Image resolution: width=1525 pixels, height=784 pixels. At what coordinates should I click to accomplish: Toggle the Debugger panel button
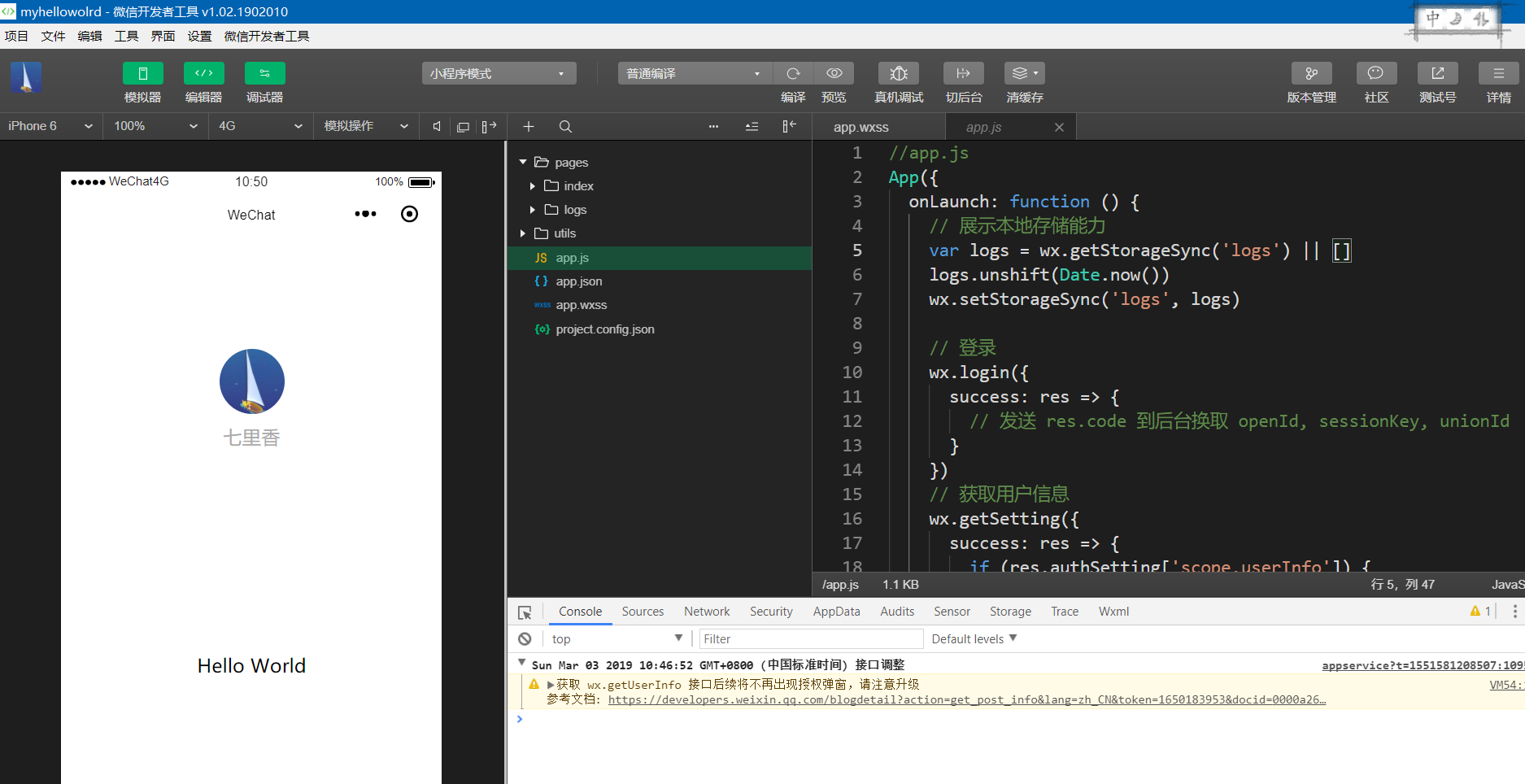pos(265,73)
